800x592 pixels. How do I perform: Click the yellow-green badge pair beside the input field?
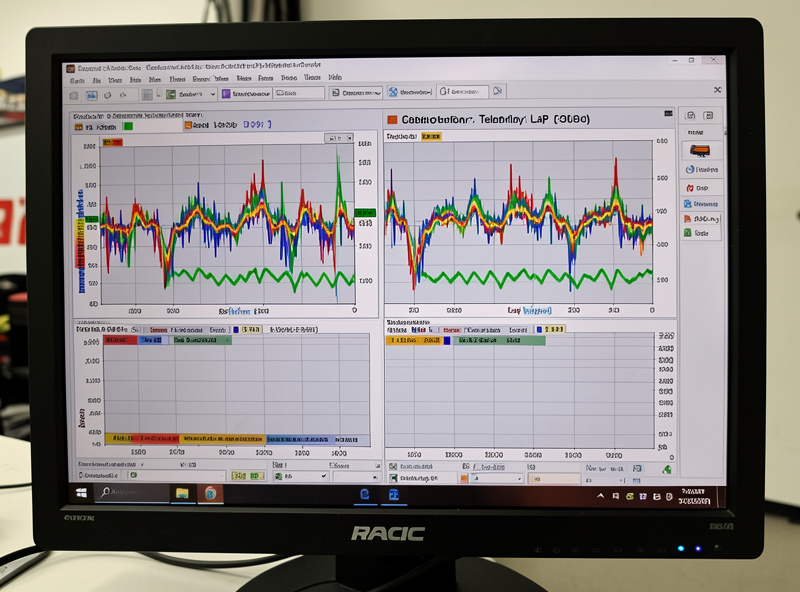pos(248,476)
